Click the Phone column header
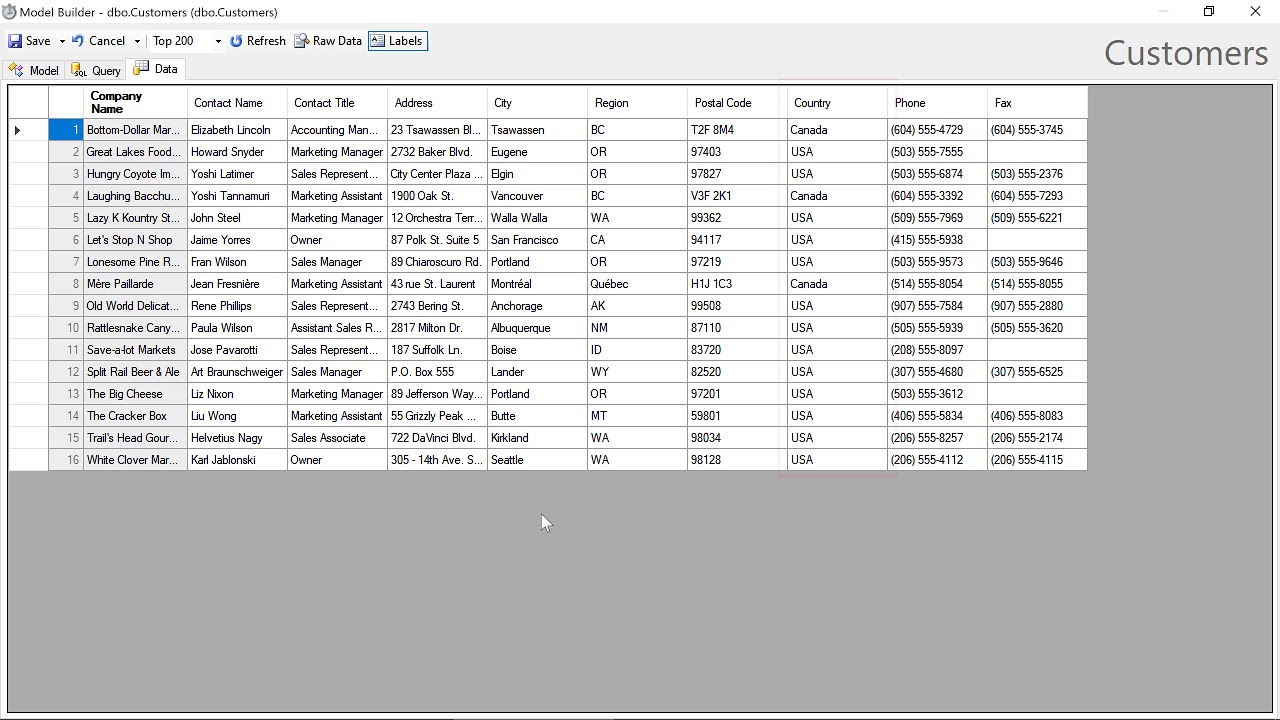The image size is (1280, 720). pos(937,102)
